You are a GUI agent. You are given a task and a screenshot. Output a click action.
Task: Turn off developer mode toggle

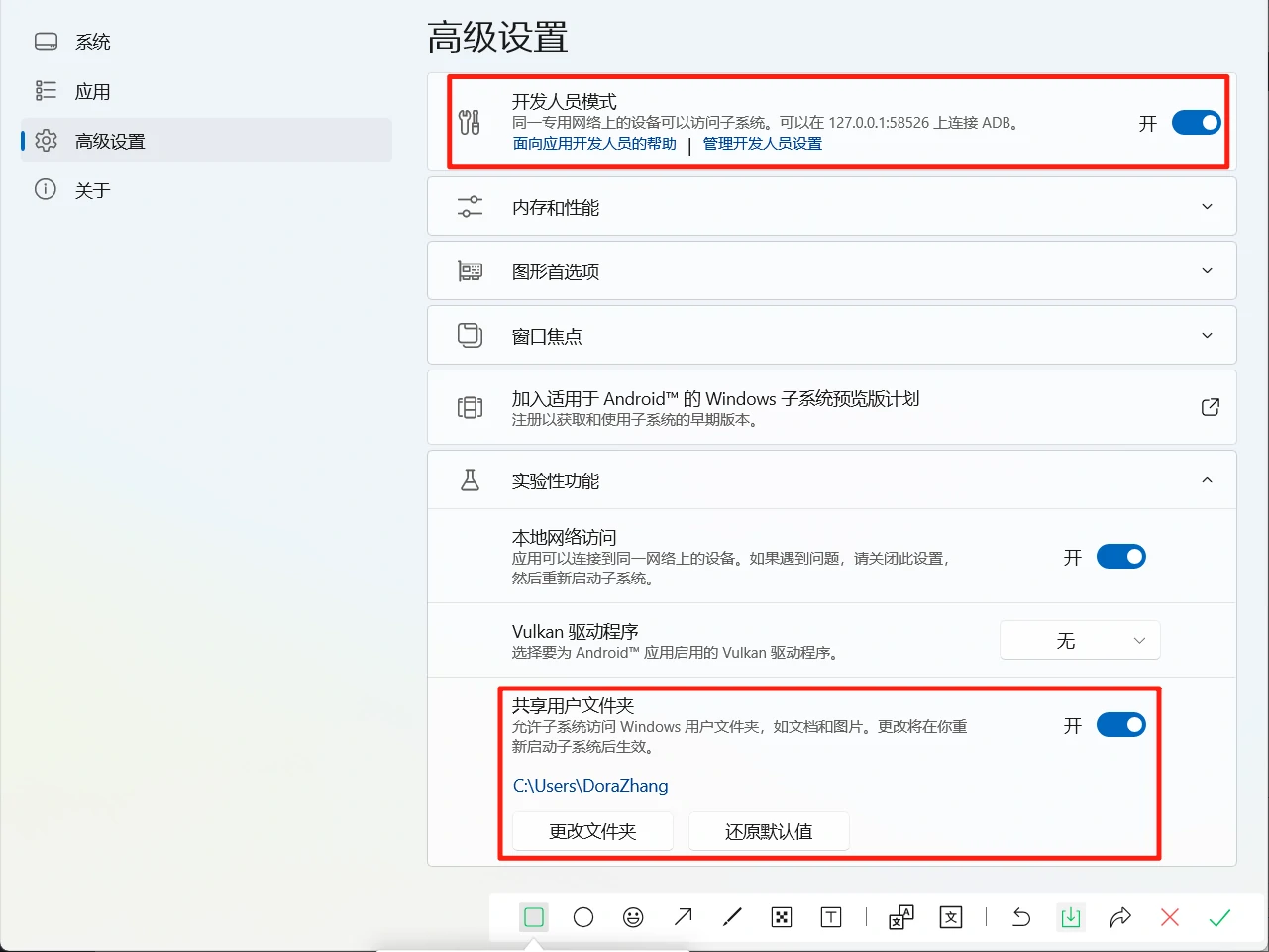pos(1196,123)
